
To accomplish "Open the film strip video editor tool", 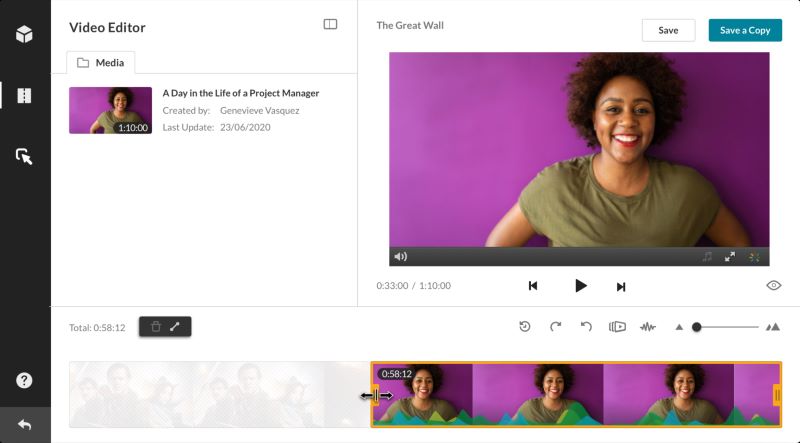I will pos(24,95).
